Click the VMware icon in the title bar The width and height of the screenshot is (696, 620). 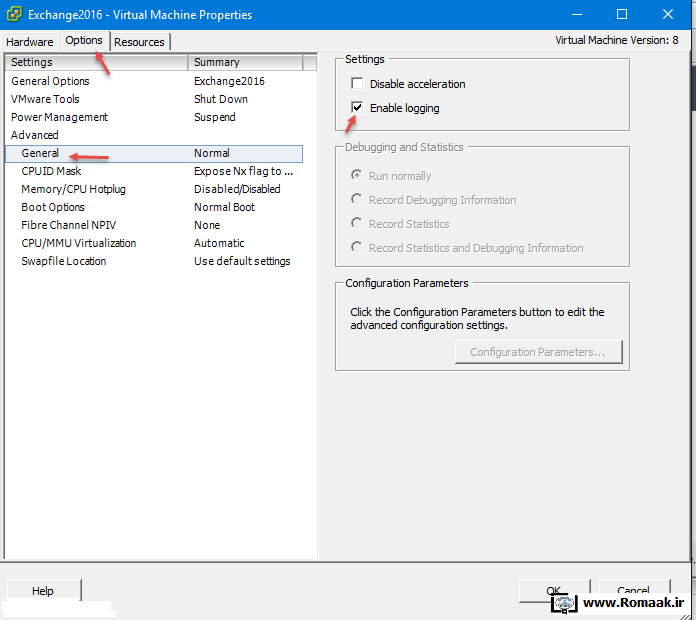(14, 14)
